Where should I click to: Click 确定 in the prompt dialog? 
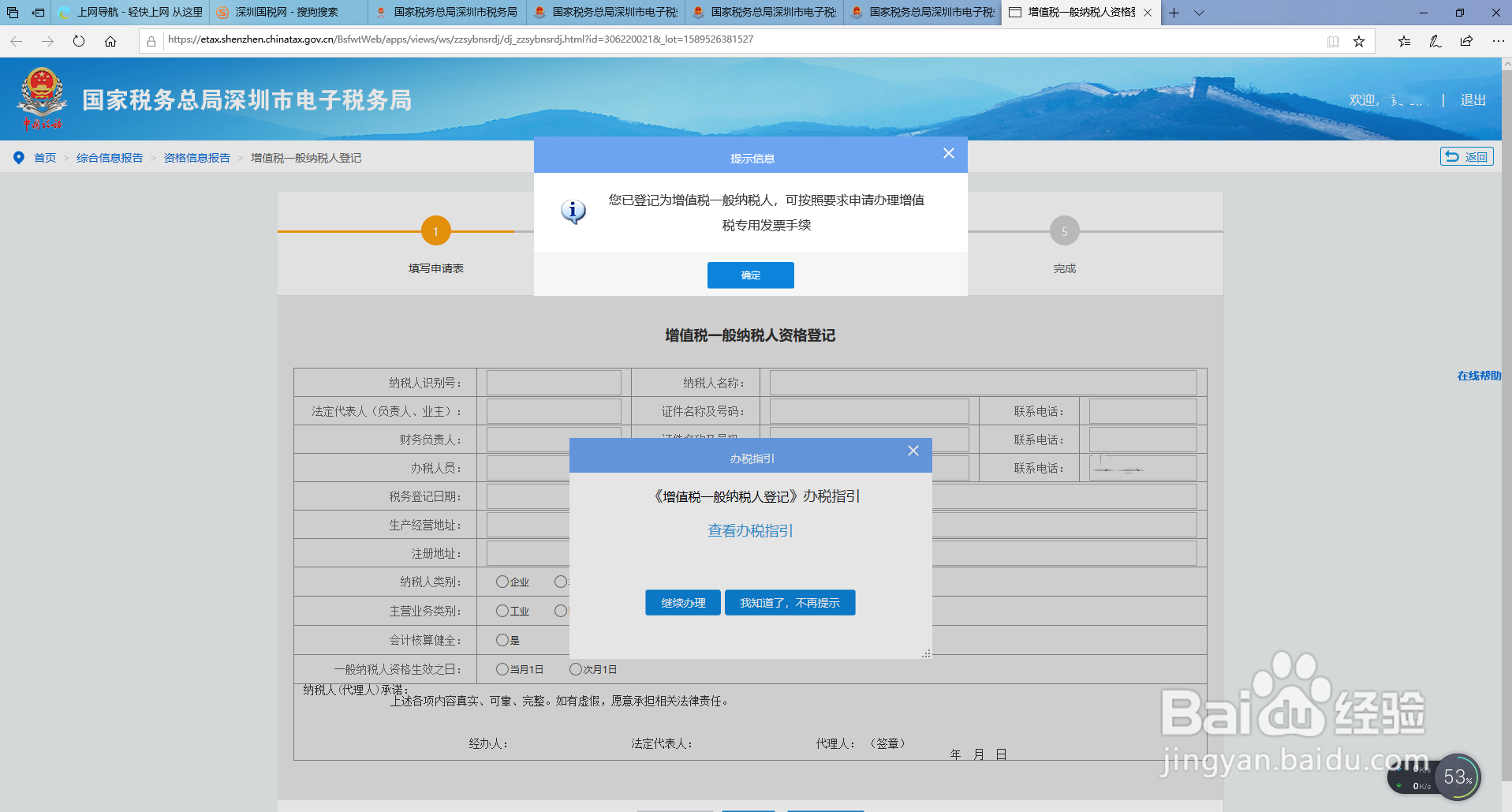coord(750,275)
